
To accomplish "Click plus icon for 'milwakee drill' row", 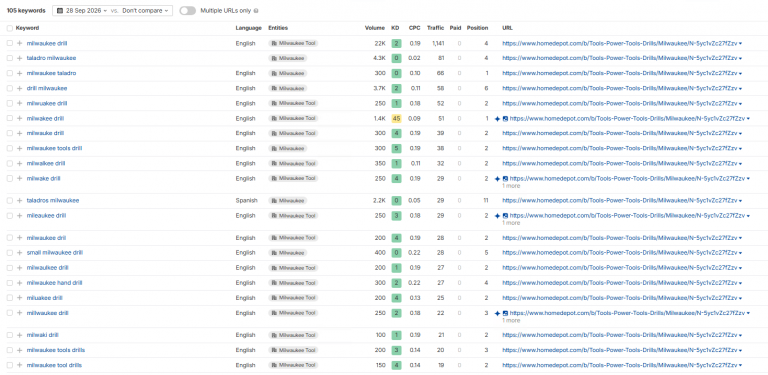I will [x=20, y=118].
